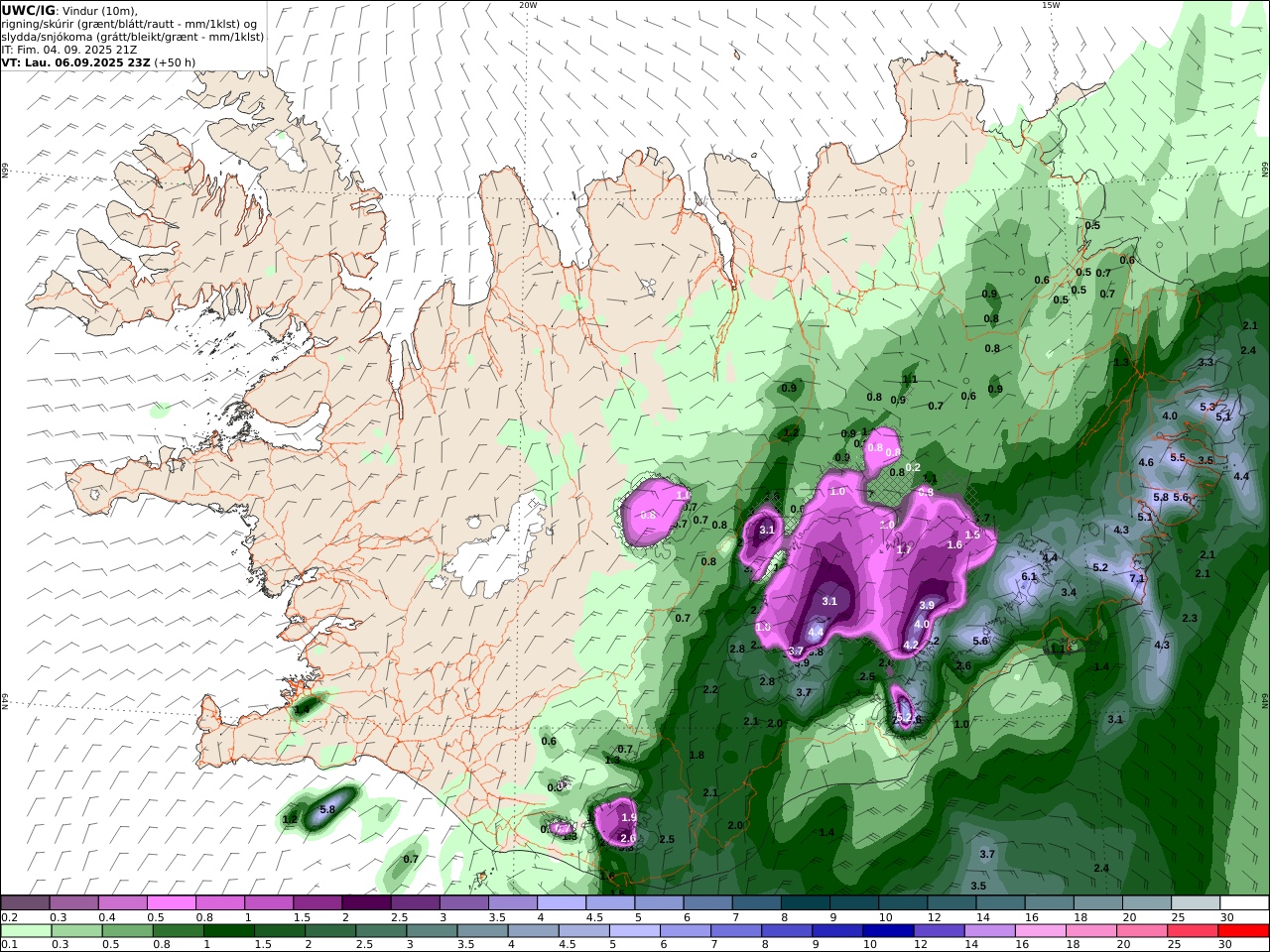Viewport: 1270px width, 952px height.
Task: Click the '5.3' precipitation value on the map
Action: click(x=1207, y=408)
